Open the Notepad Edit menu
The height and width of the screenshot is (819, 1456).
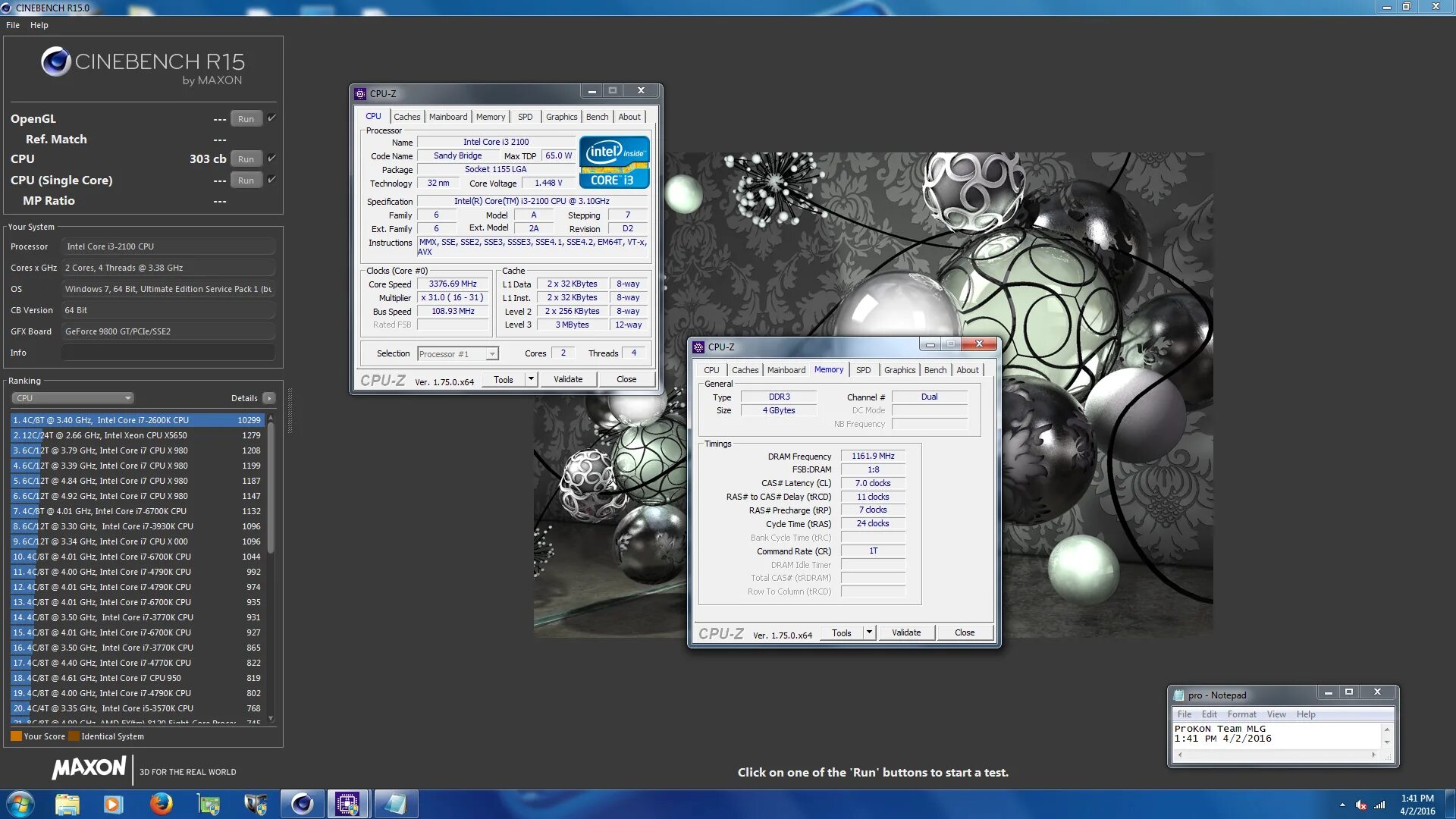(x=1209, y=714)
